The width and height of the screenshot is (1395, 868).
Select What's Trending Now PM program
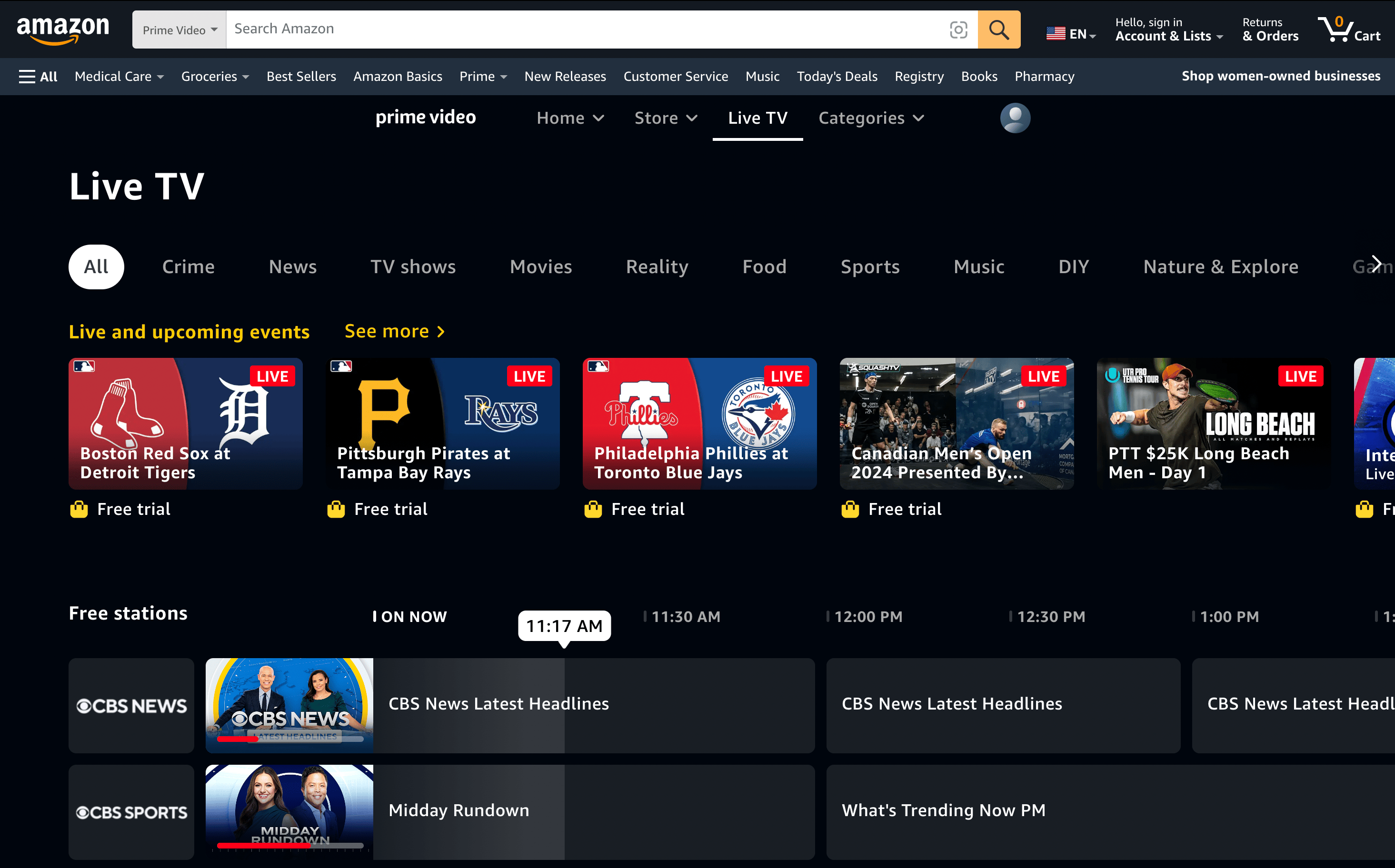pos(1111,812)
